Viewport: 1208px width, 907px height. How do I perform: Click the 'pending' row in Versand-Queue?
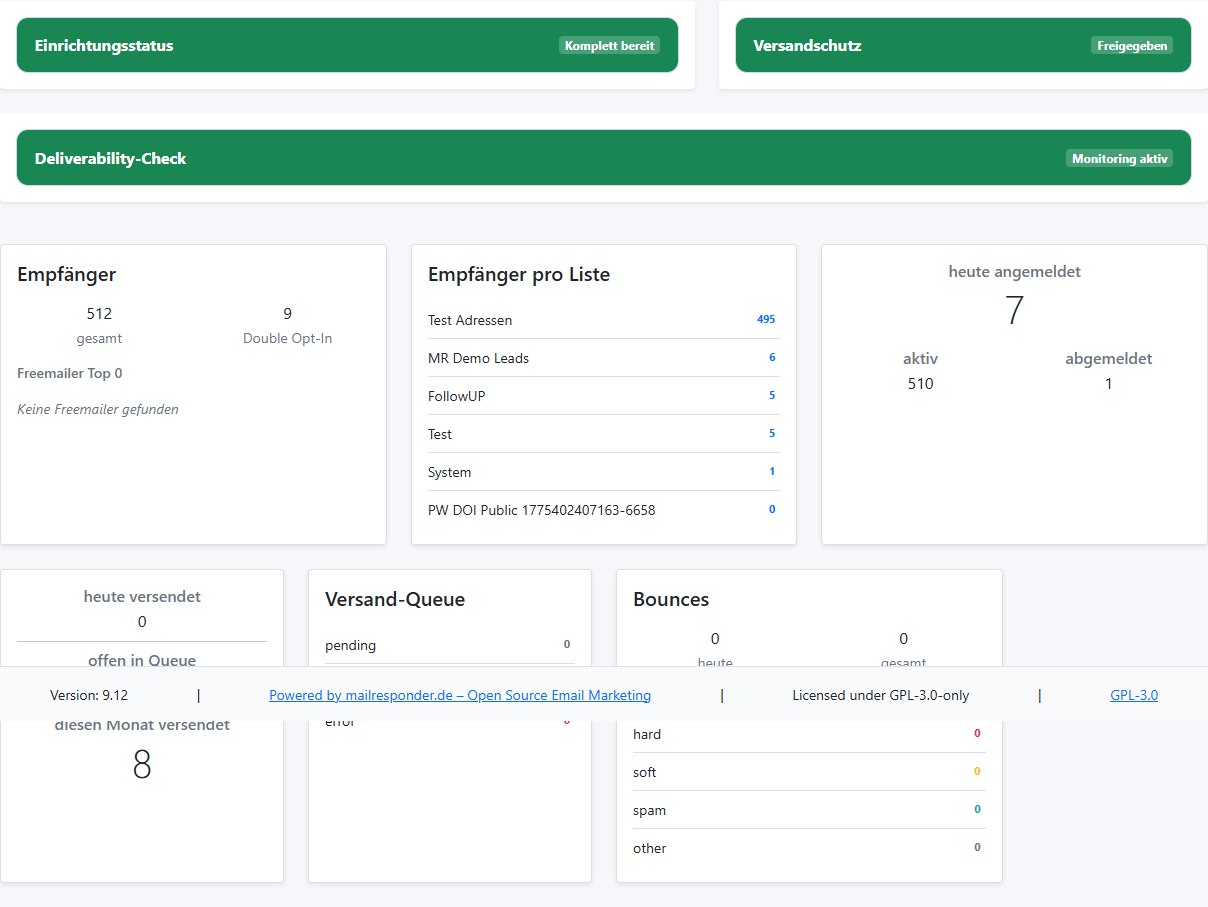[352, 645]
